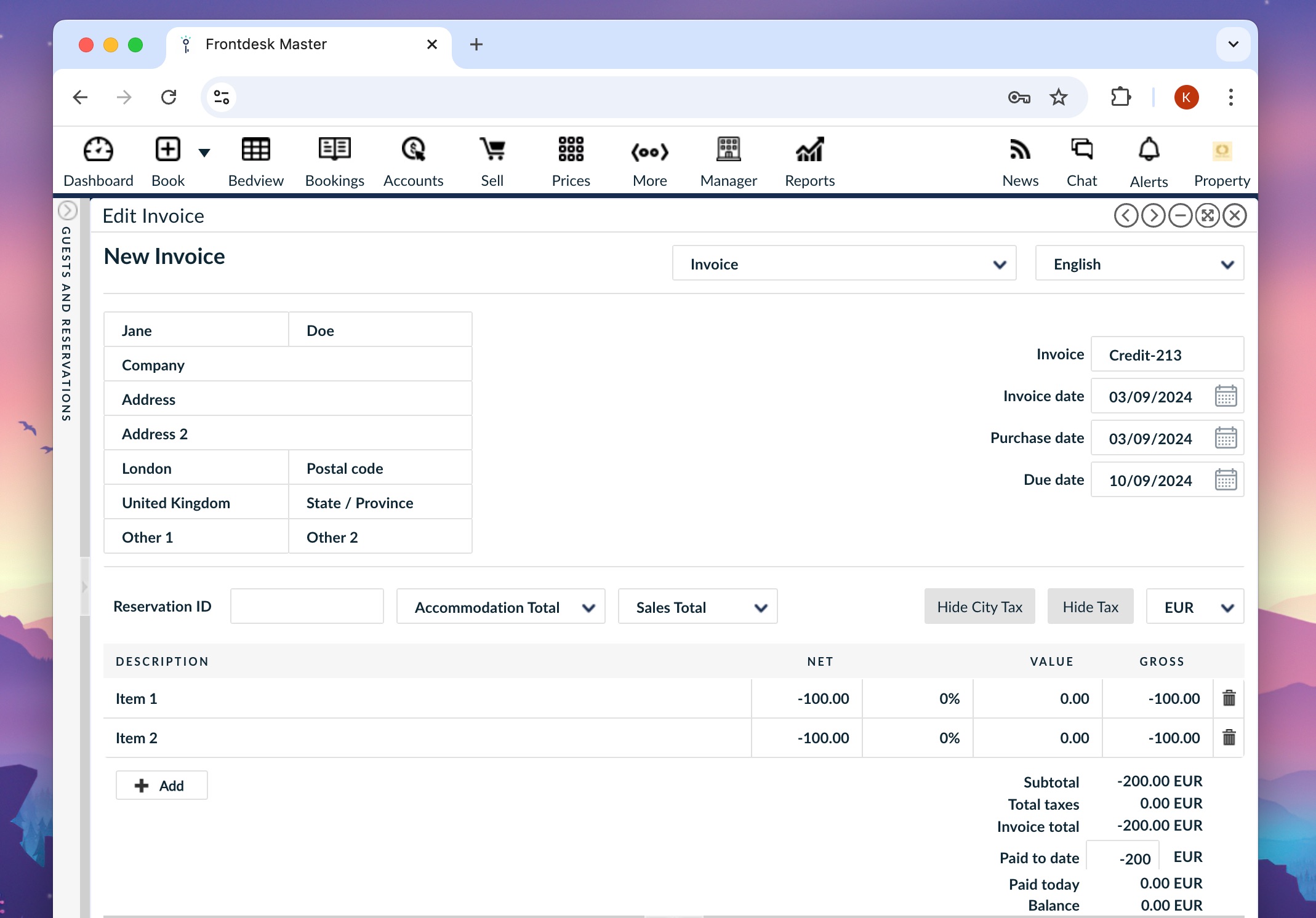This screenshot has height=918, width=1316.
Task: Click the last name field Doe
Action: coord(380,330)
